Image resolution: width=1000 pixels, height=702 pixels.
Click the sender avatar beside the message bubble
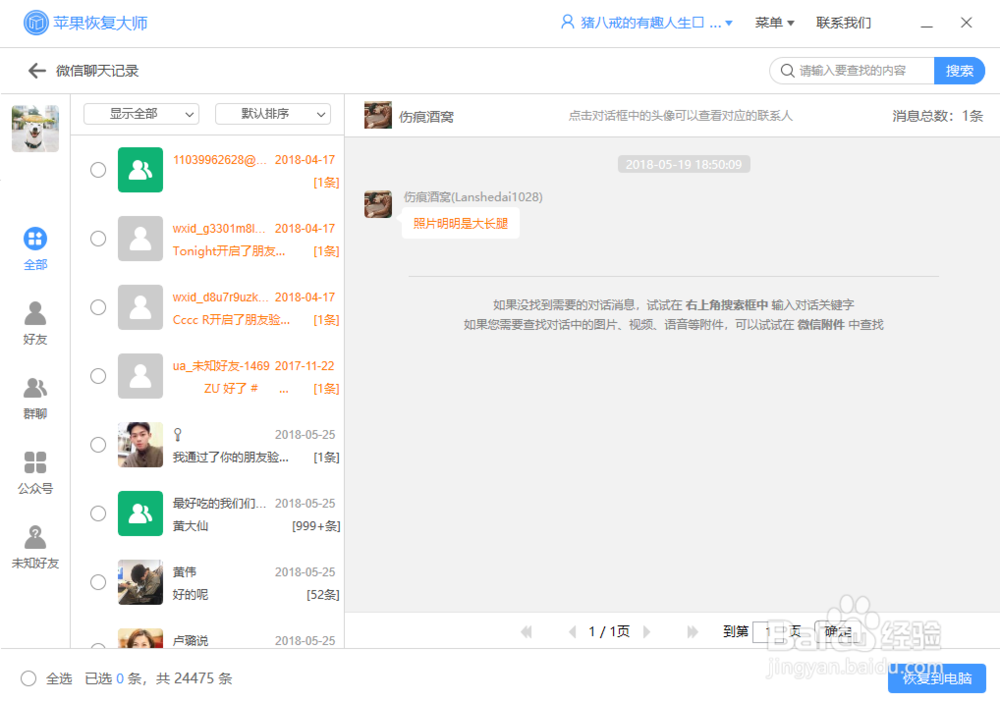pyautogui.click(x=378, y=204)
